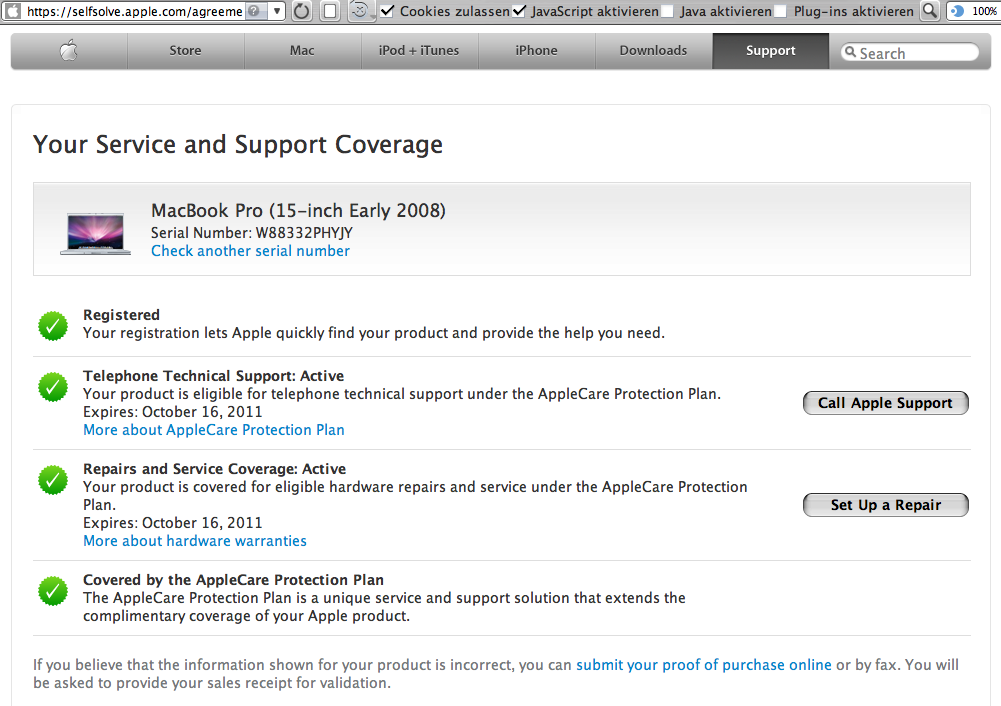Enable Java aktivieren checkbox
Viewport: 1001px width, 706px height.
click(x=667, y=11)
